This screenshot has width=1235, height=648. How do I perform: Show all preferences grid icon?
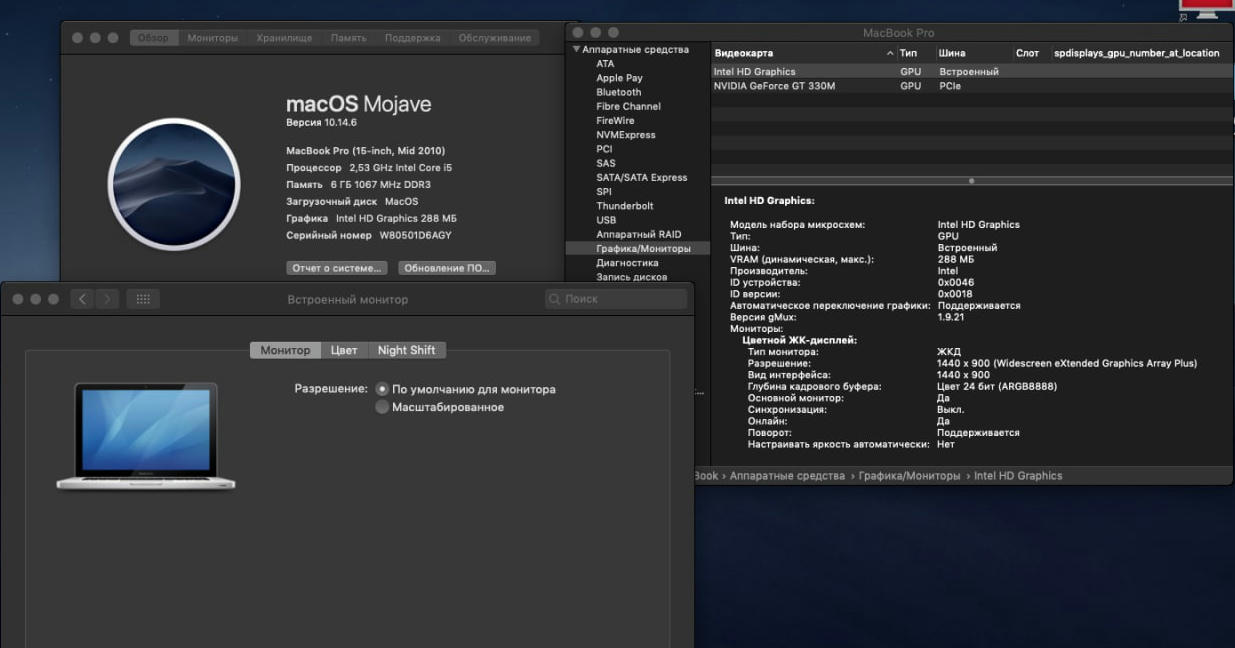(143, 299)
